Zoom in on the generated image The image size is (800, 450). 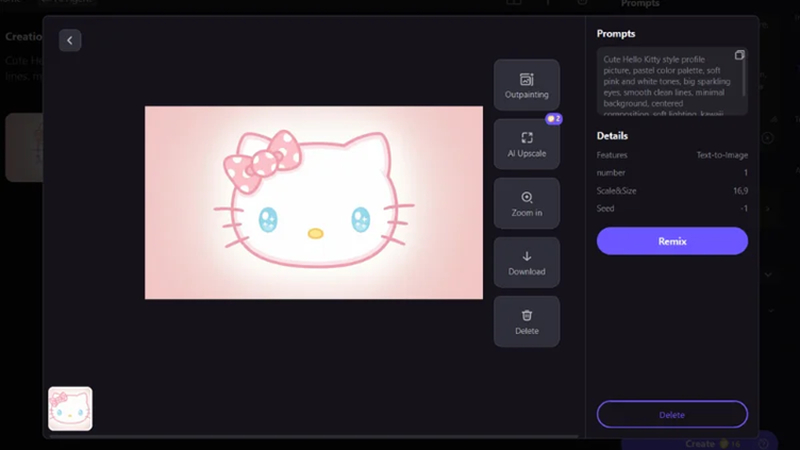click(x=527, y=203)
